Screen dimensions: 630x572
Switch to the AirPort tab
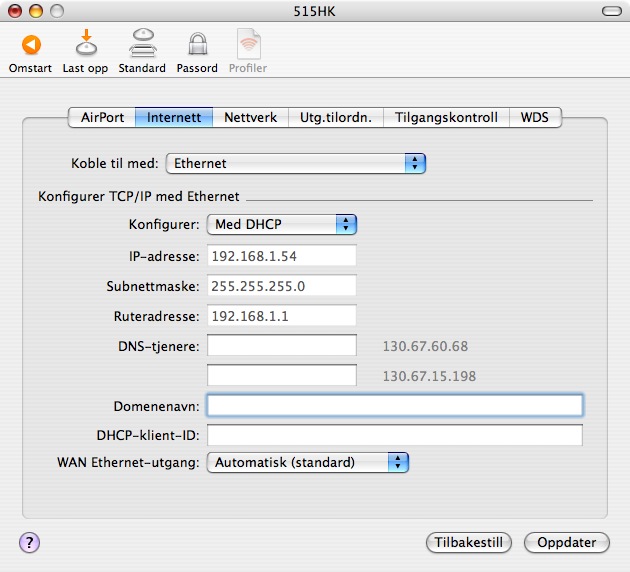point(102,117)
